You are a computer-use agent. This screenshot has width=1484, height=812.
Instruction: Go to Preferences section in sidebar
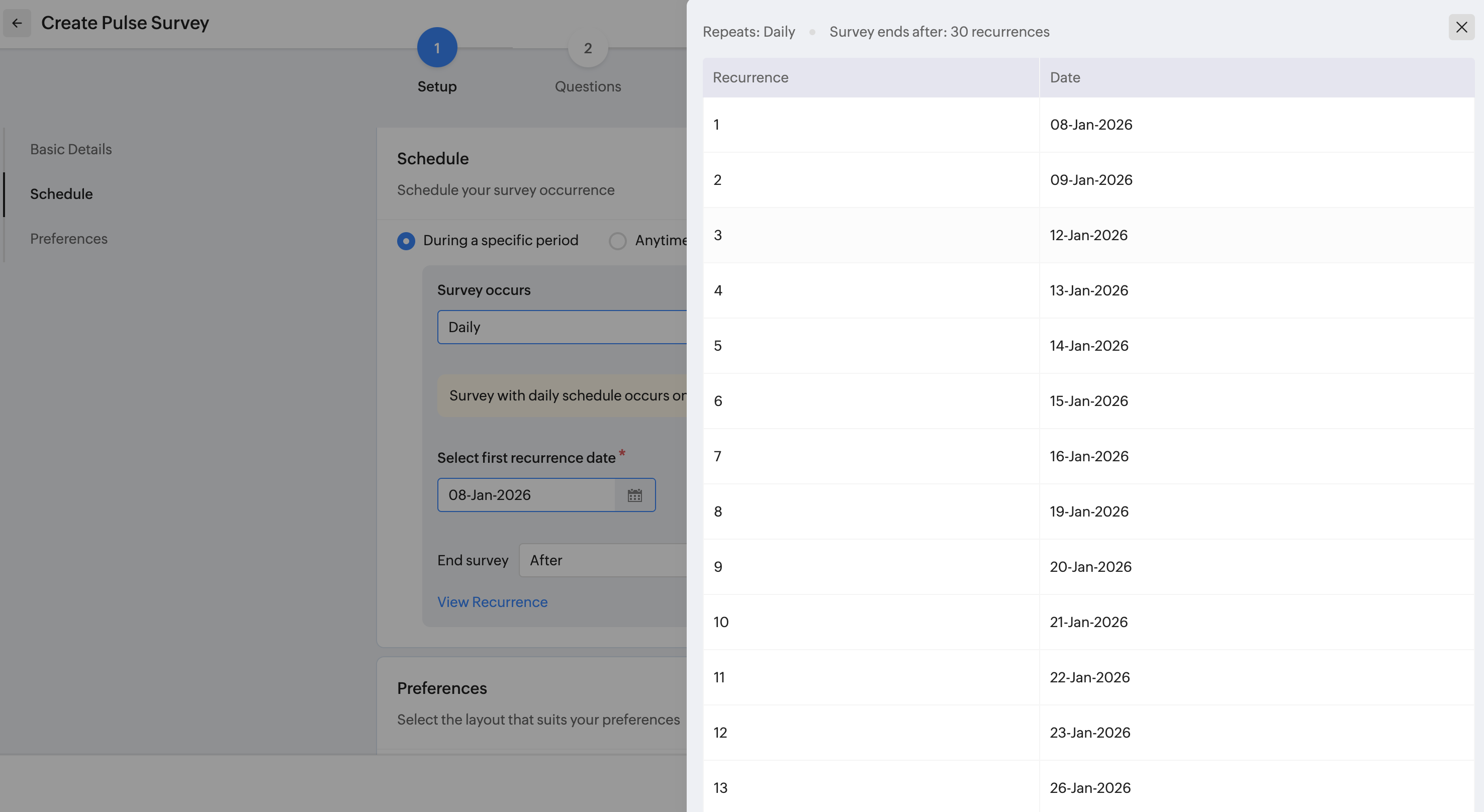tap(68, 238)
